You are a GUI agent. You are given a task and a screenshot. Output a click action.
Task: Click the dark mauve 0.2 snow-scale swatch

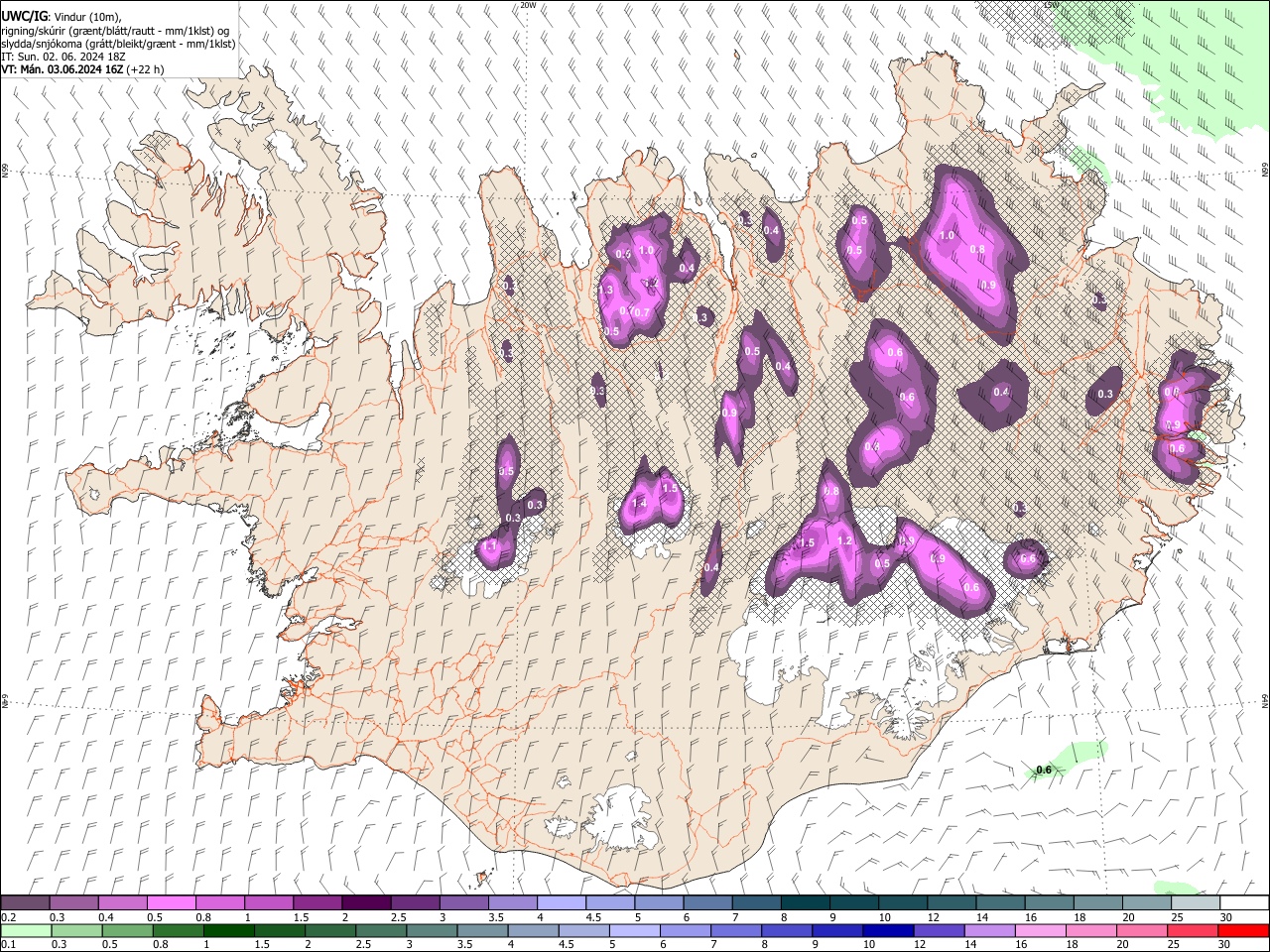[26, 903]
